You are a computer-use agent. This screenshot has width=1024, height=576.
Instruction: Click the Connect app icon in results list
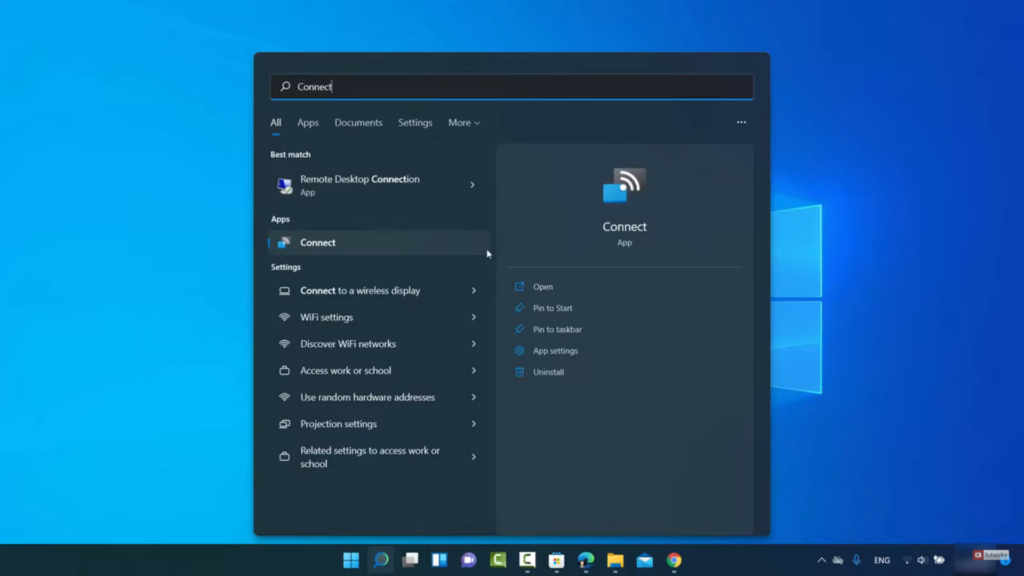[284, 242]
